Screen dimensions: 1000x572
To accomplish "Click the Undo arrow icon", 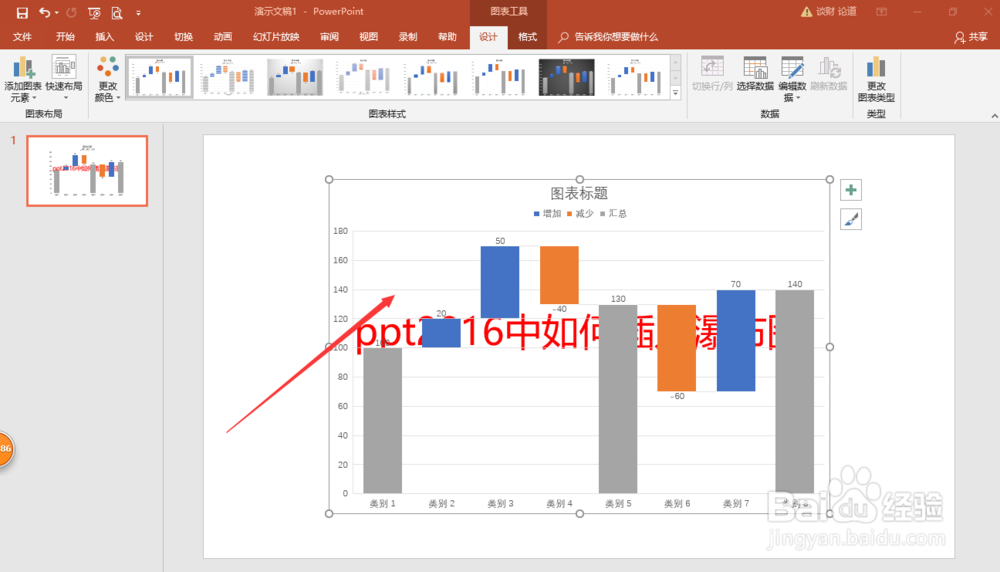I will tap(44, 12).
